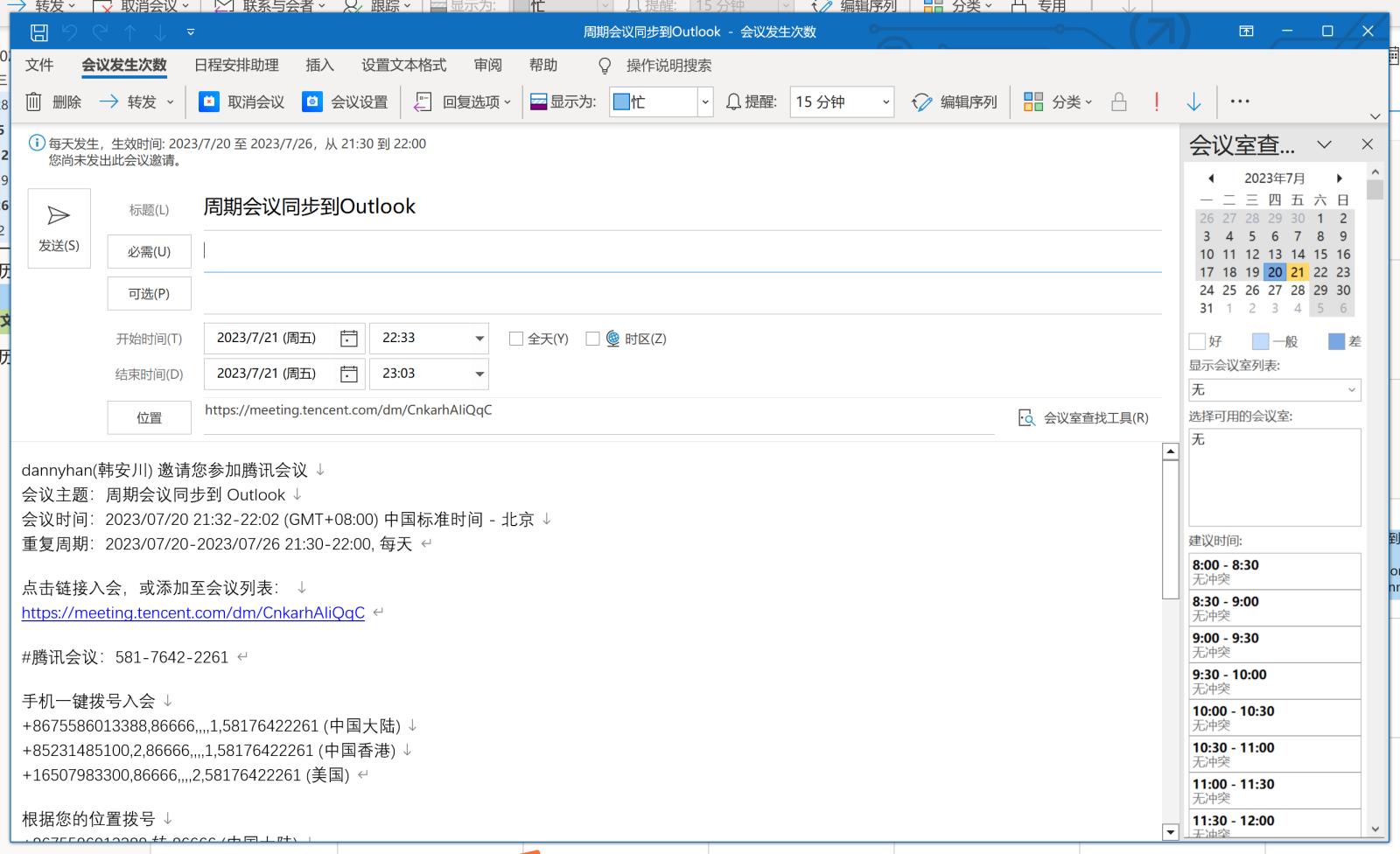Open the 插入 ribbon tab
Image resolution: width=1400 pixels, height=854 pixels.
(x=319, y=65)
